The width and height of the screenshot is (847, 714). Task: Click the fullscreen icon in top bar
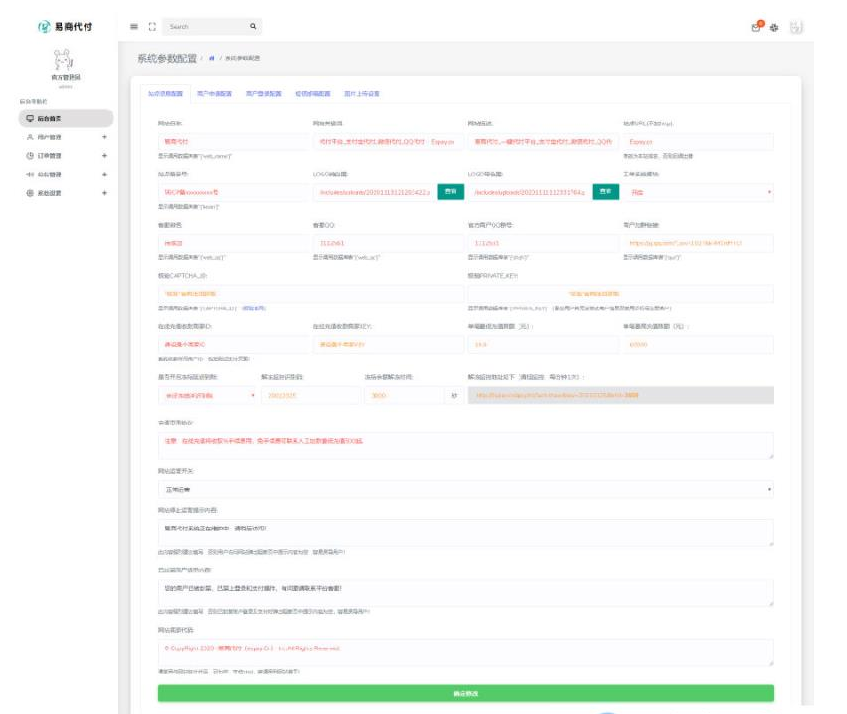coord(152,26)
